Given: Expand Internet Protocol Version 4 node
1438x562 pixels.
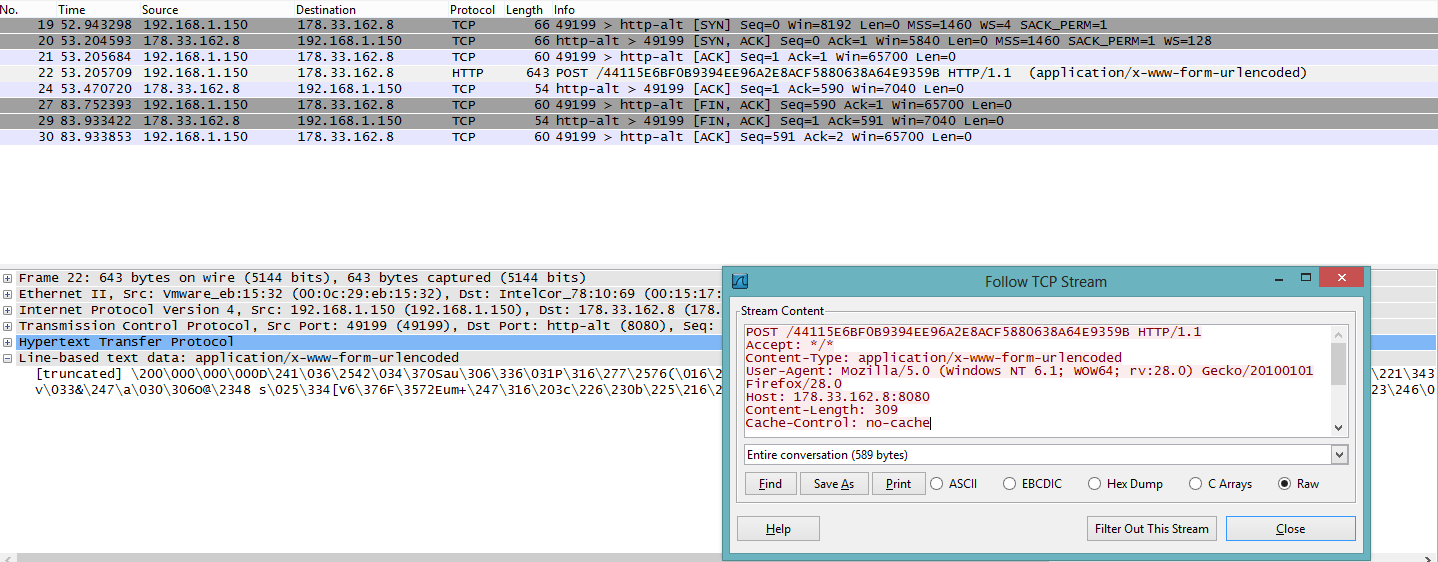Looking at the screenshot, I should (x=9, y=310).
